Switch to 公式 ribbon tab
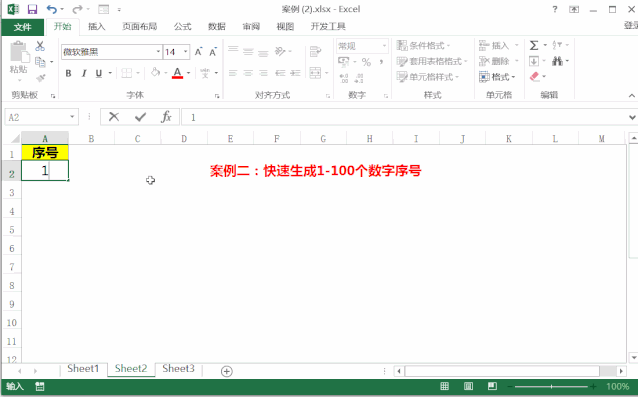638x397 pixels. (182, 26)
